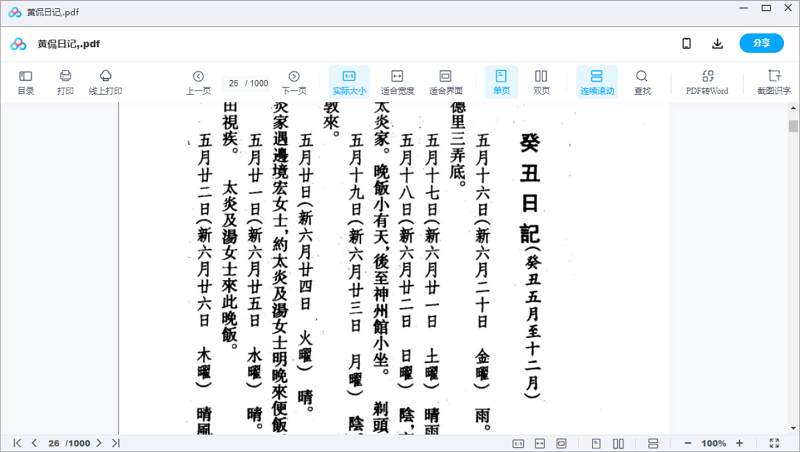The width and height of the screenshot is (800, 452).
Task: Click the download icon in header
Action: [717, 44]
